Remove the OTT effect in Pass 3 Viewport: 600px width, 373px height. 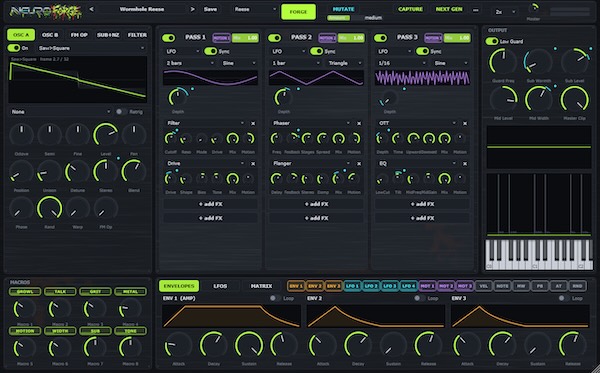[x=465, y=123]
